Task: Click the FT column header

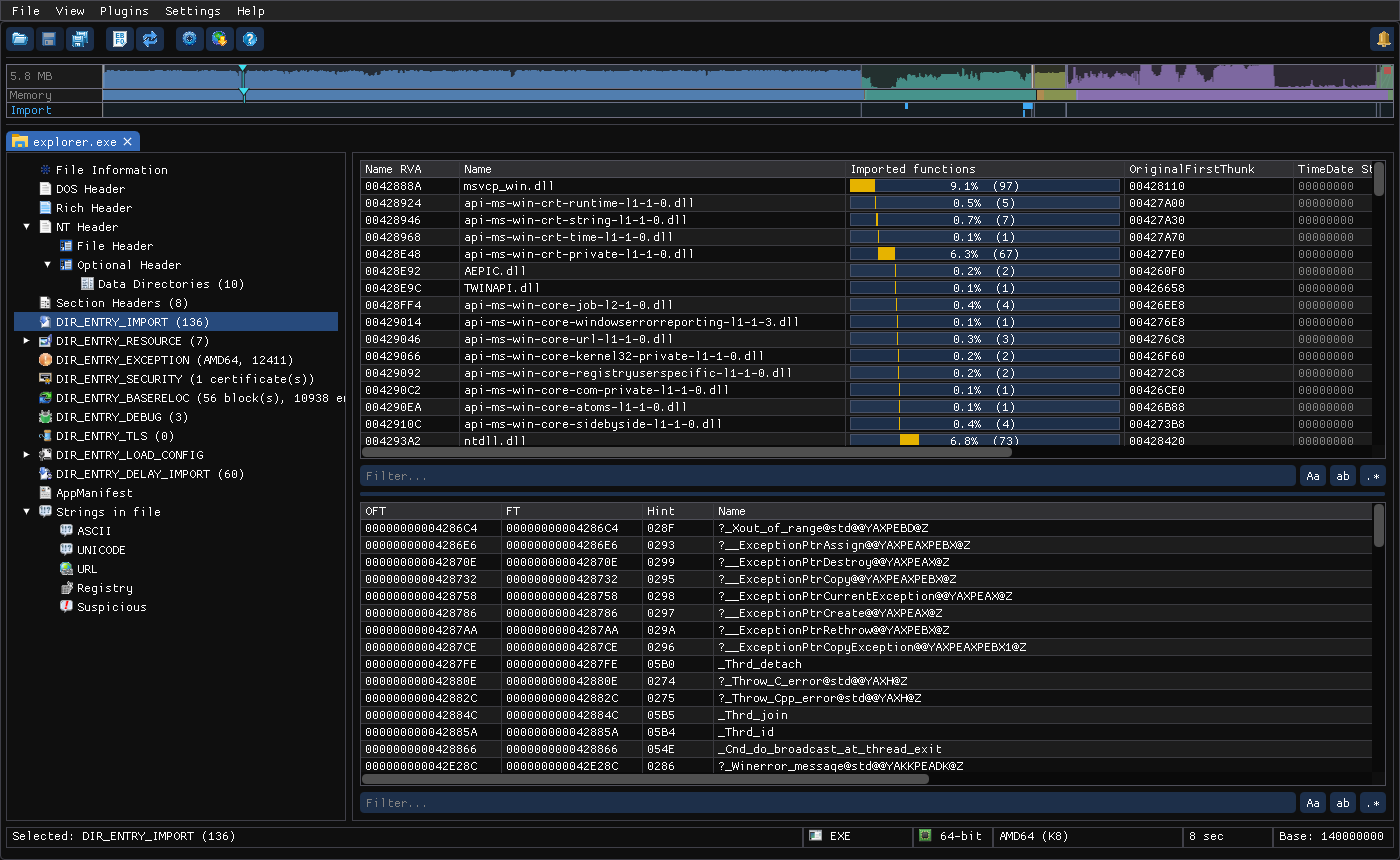Action: 572,511
